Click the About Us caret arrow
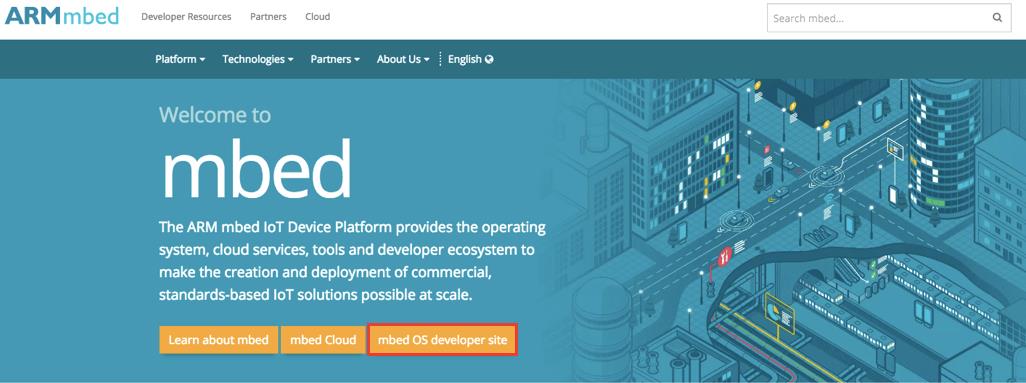This screenshot has height=383, width=1026. (427, 60)
